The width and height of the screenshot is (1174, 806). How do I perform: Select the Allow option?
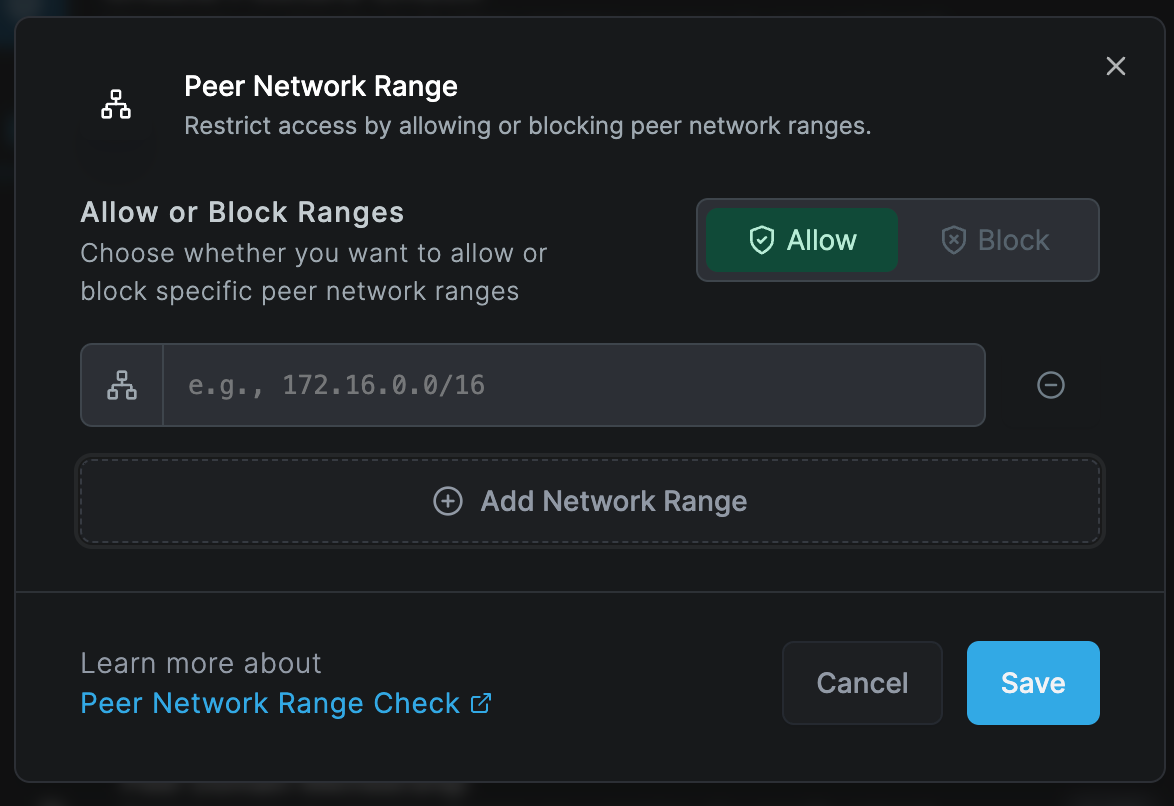802,240
